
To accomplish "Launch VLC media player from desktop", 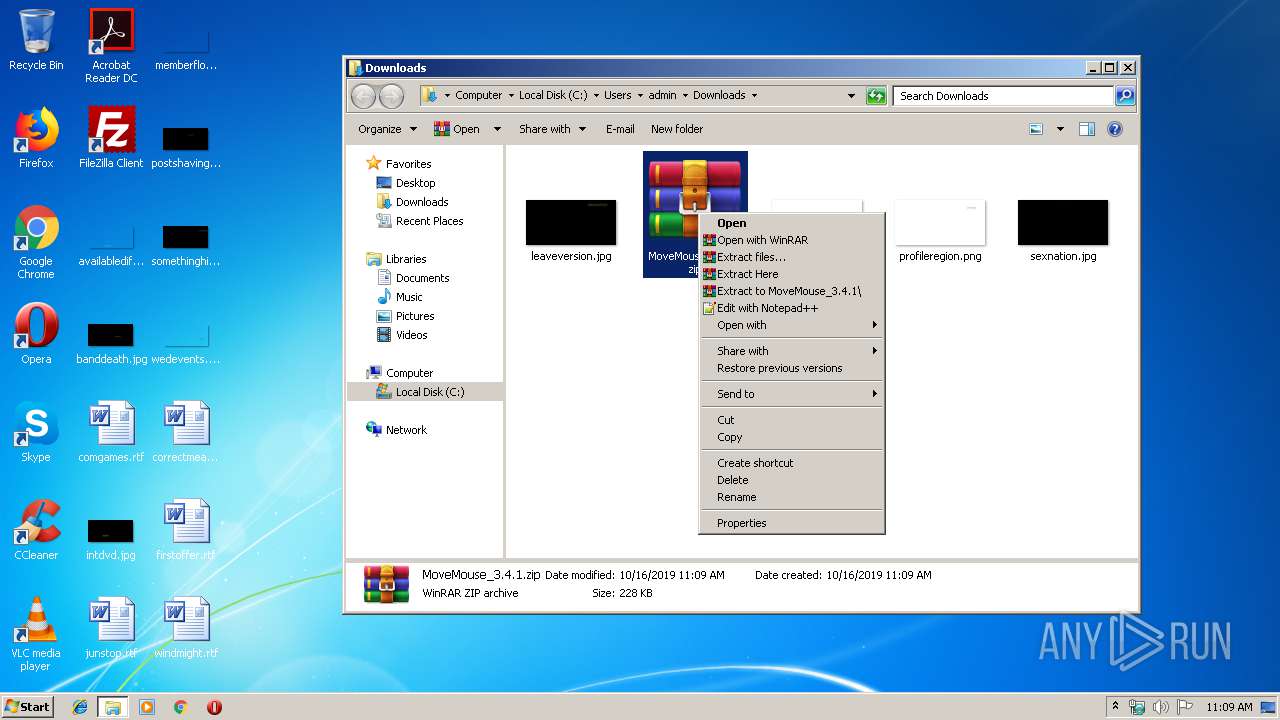I will (36, 634).
